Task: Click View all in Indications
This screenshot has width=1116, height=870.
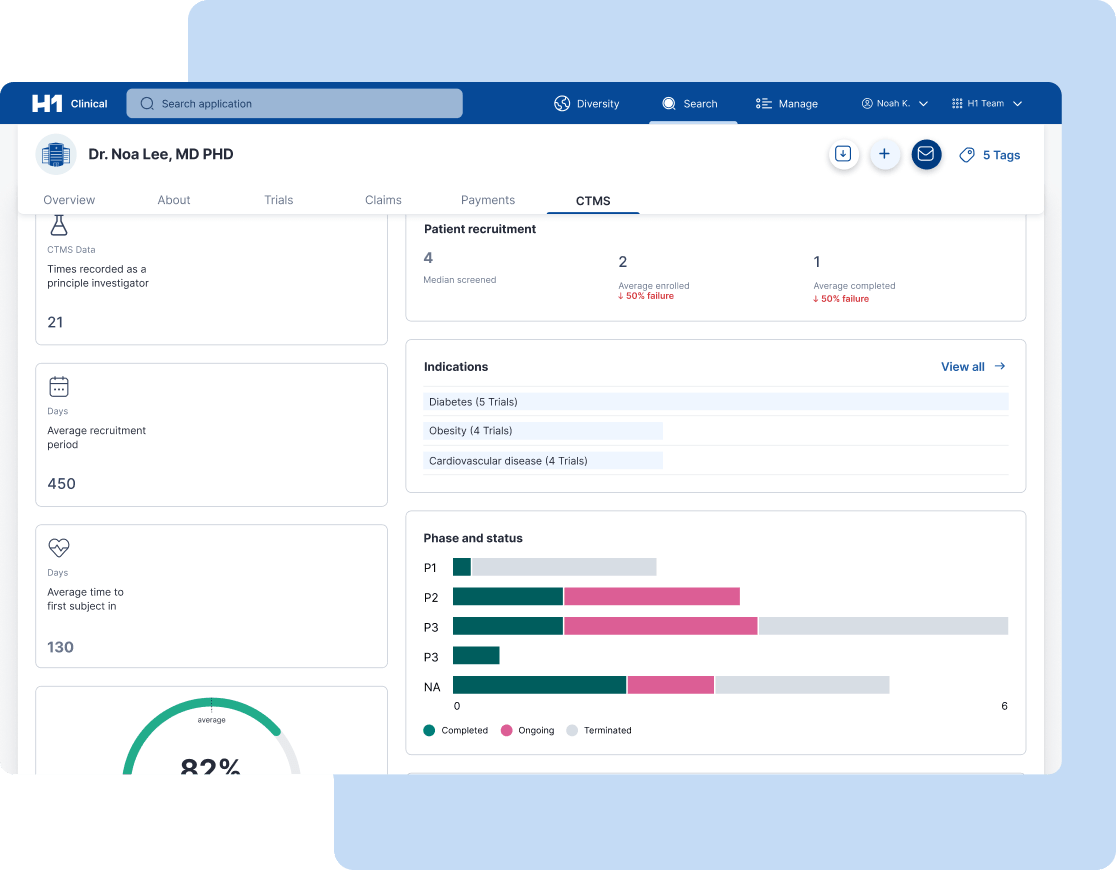Action: 963,367
